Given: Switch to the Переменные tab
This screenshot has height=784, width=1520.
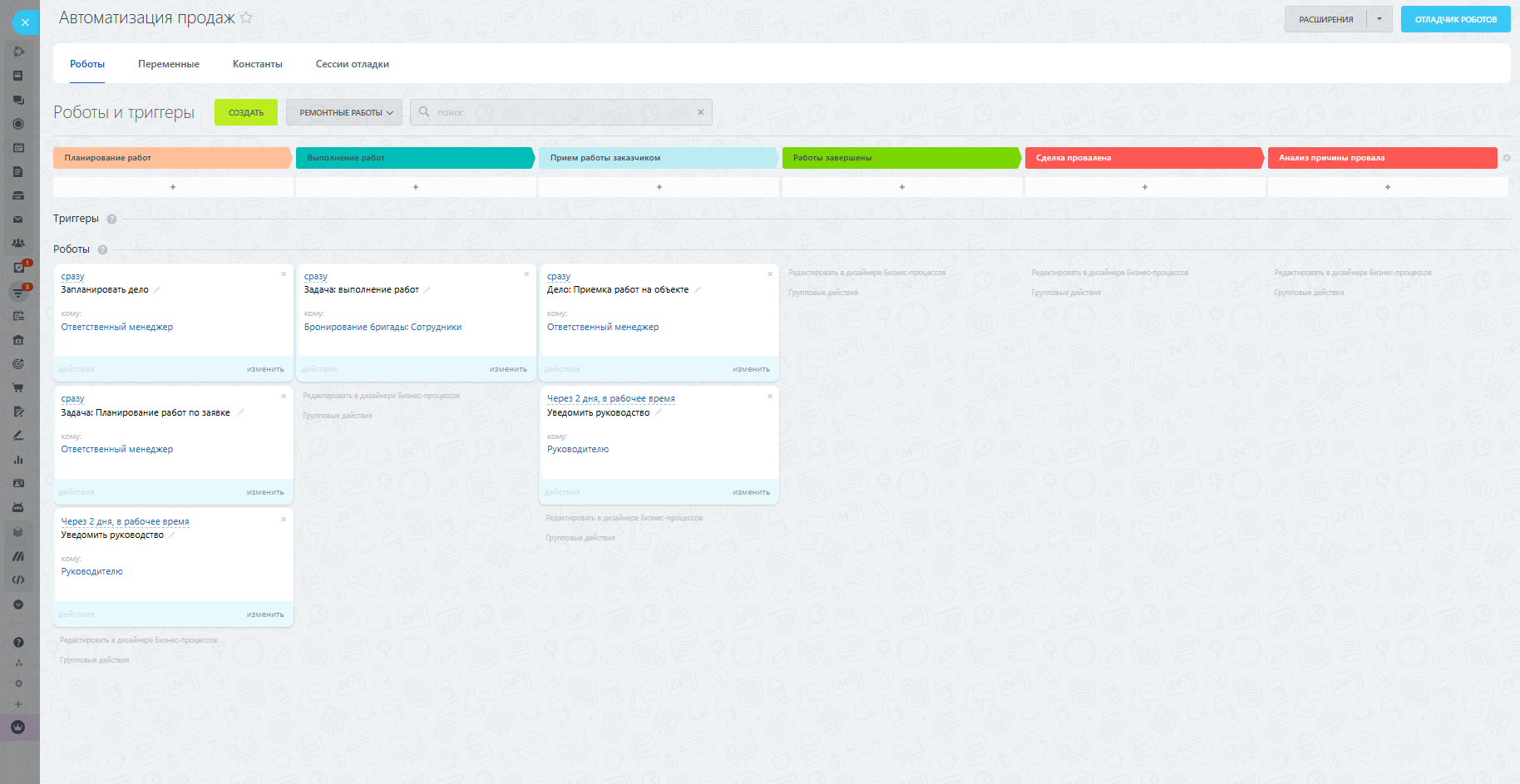Looking at the screenshot, I should coord(169,64).
